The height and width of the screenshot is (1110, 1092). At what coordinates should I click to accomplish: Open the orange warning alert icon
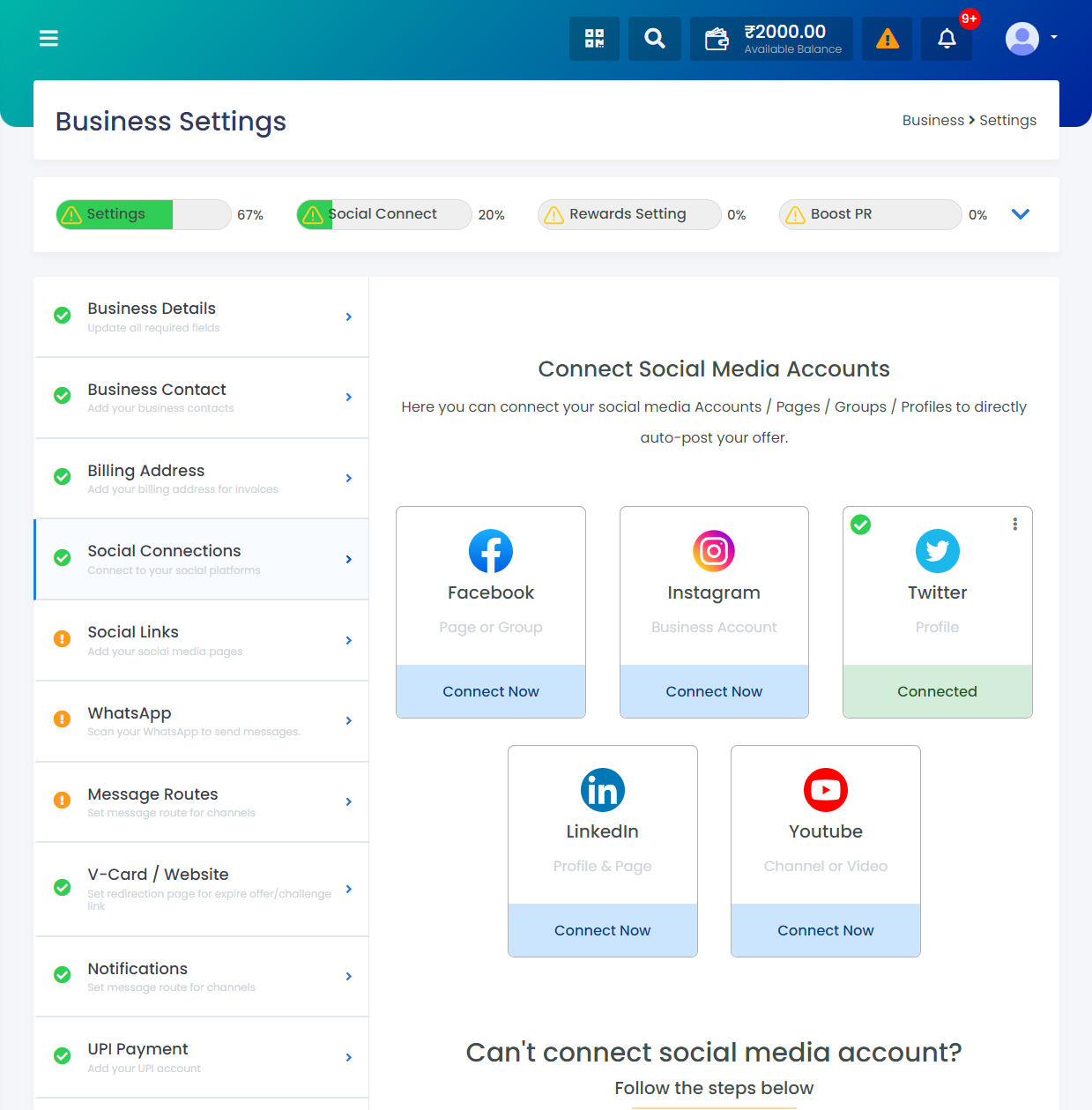pyautogui.click(x=888, y=39)
